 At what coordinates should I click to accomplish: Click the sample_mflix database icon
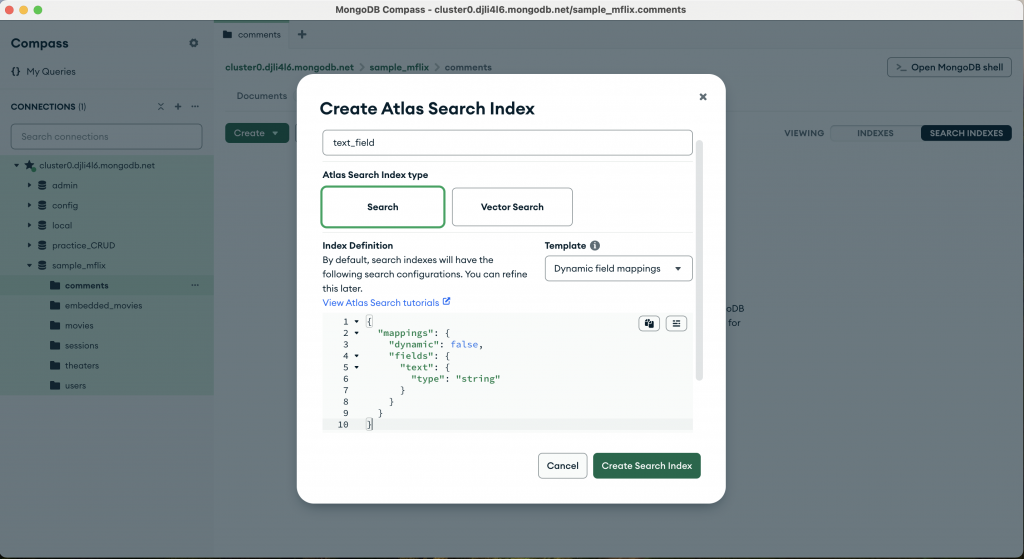(x=42, y=265)
